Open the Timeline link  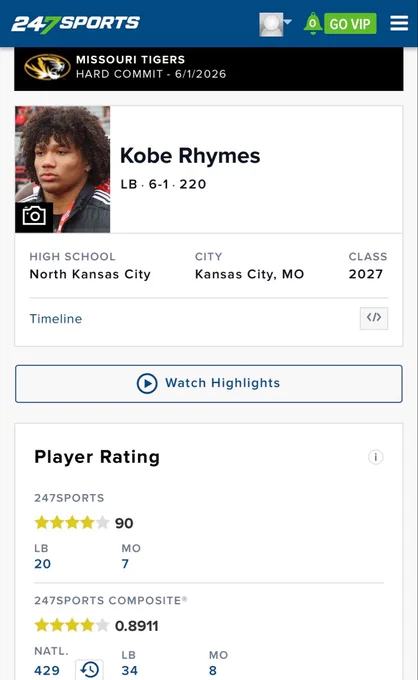(56, 319)
